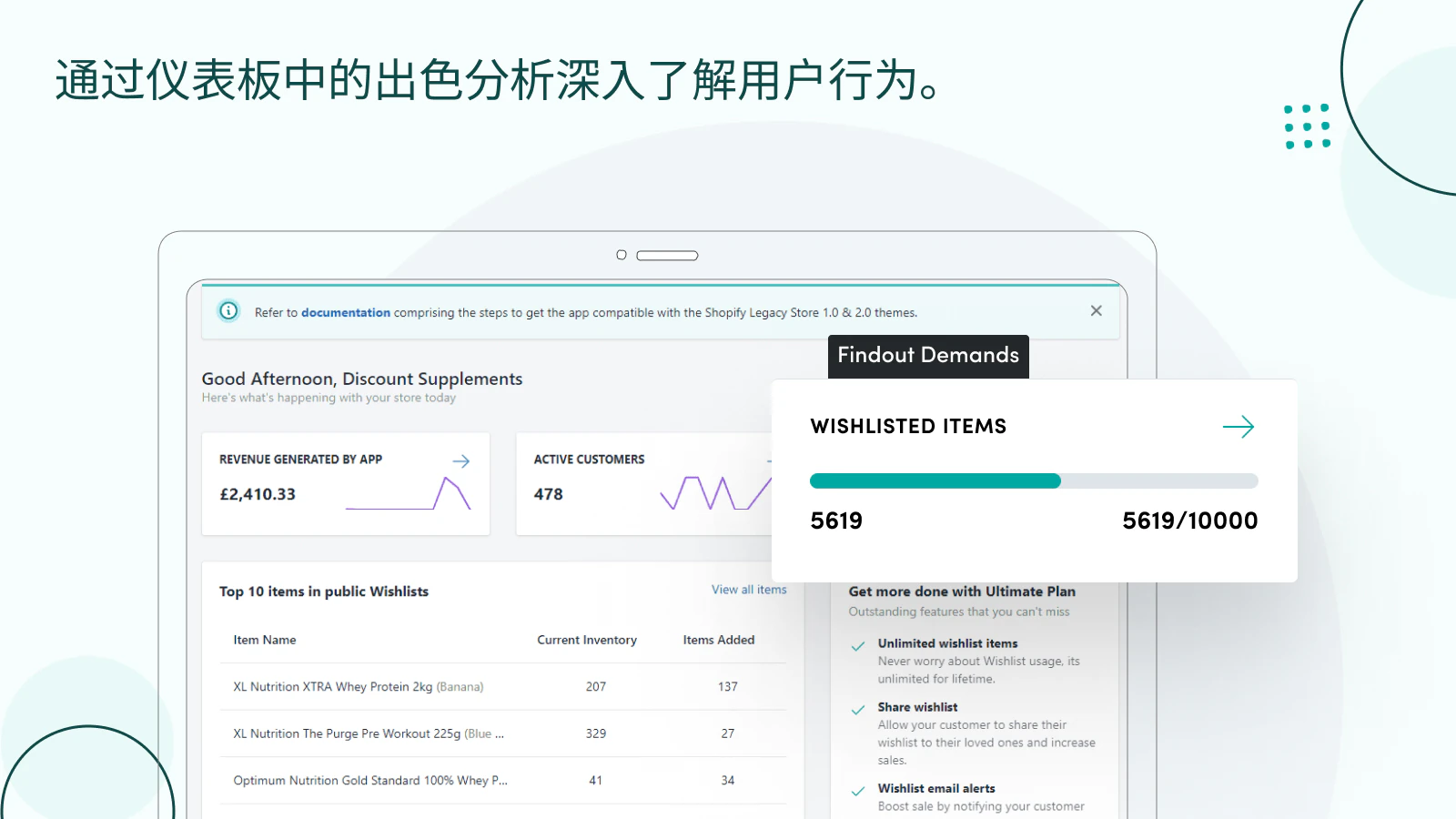Viewport: 1456px width, 819px height.
Task: Click inventory value 41
Action: pos(596,781)
